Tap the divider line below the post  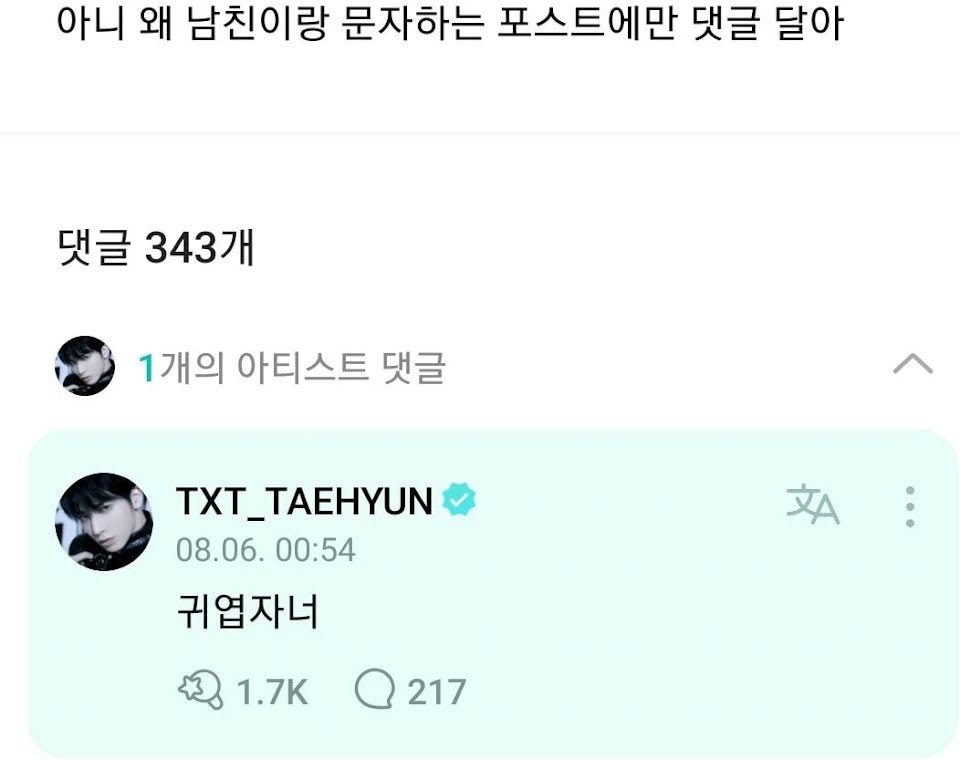pyautogui.click(x=480, y=133)
